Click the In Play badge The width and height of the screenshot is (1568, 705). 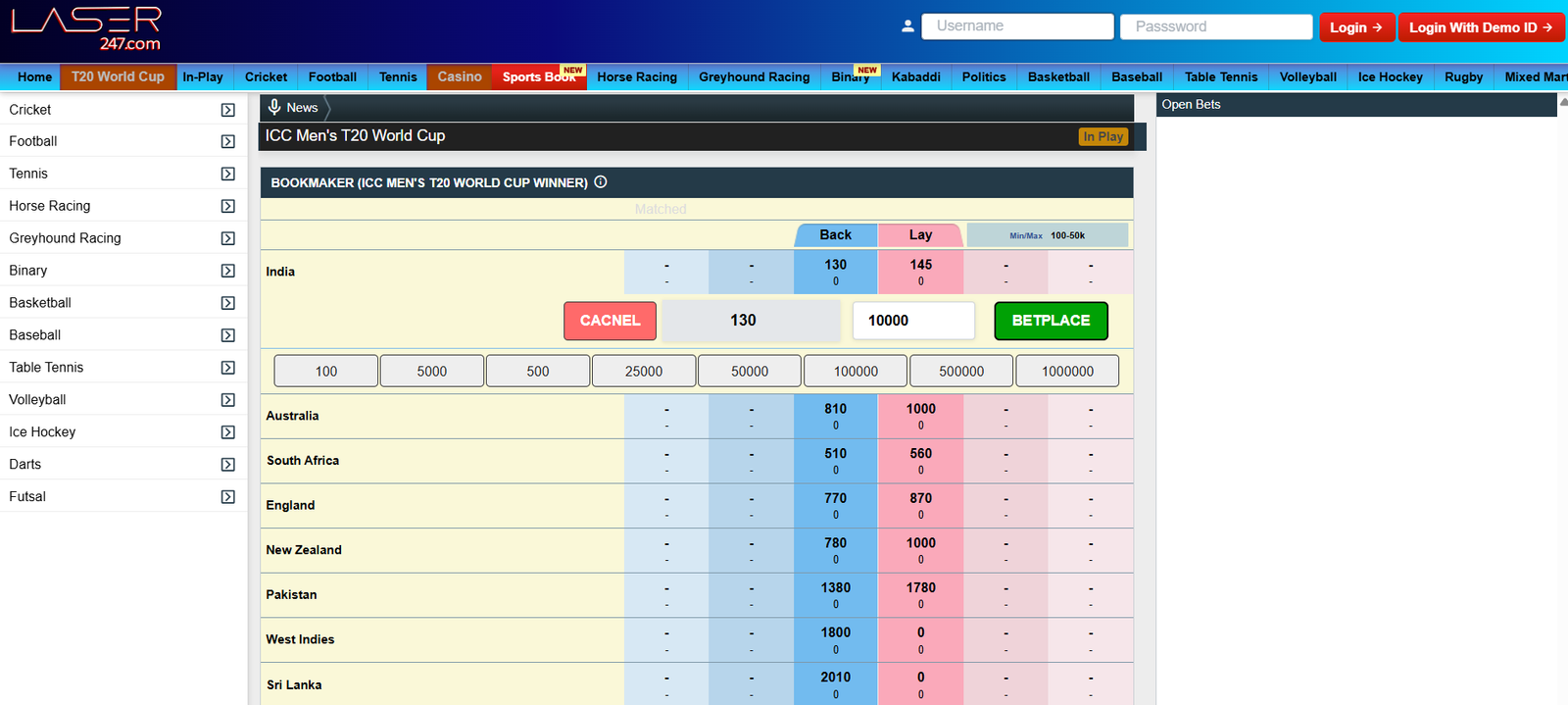[1103, 136]
